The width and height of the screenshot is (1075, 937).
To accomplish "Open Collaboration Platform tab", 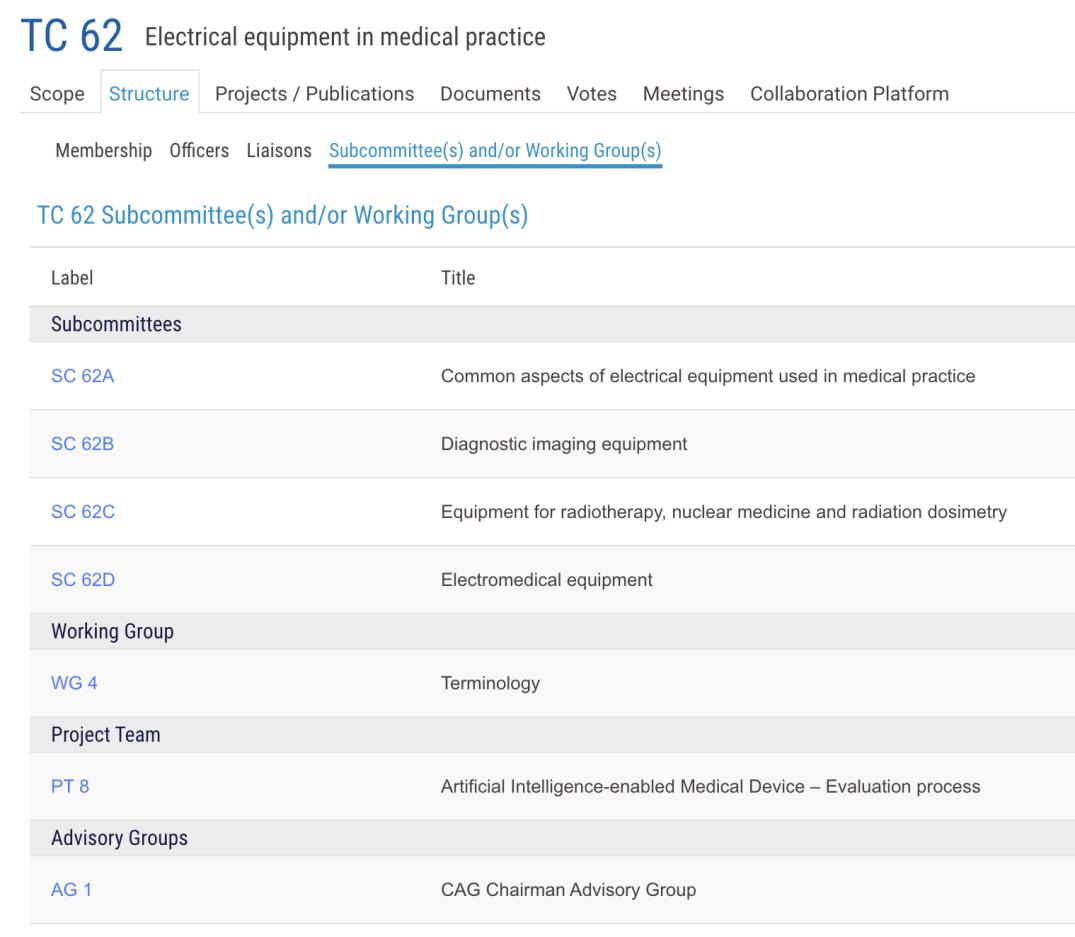I will coord(849,93).
